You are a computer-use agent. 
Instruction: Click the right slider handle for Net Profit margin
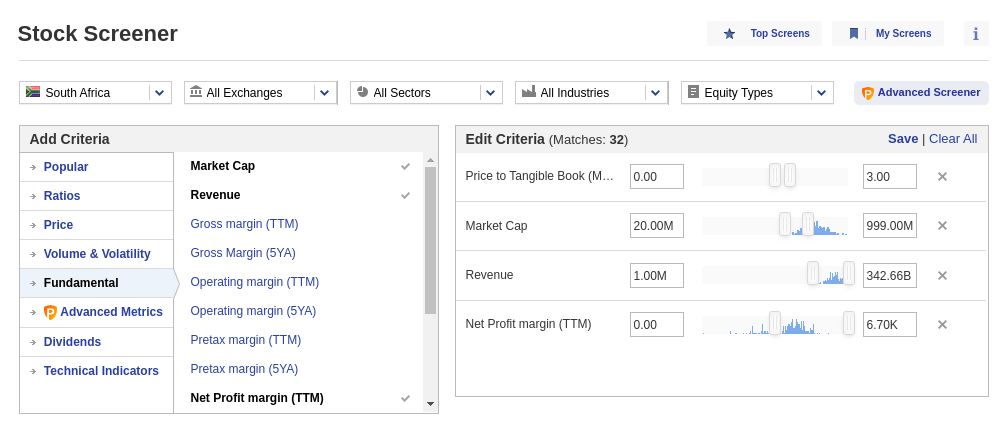click(849, 323)
